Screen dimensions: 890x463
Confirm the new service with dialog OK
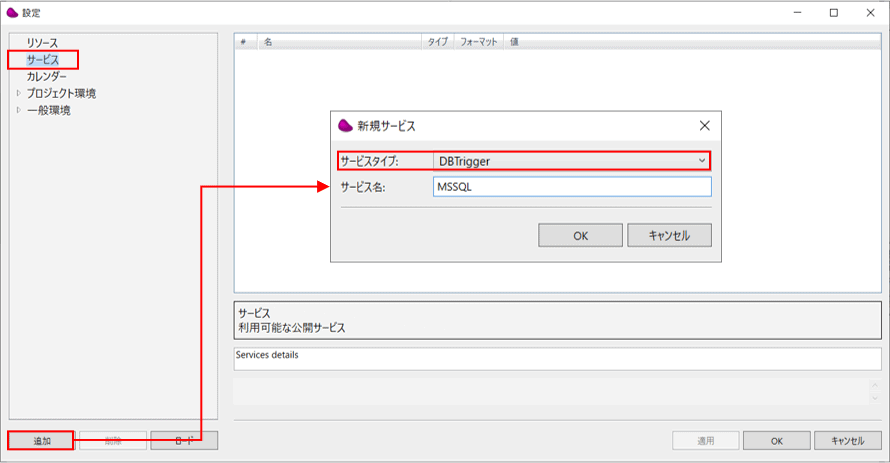tap(580, 234)
